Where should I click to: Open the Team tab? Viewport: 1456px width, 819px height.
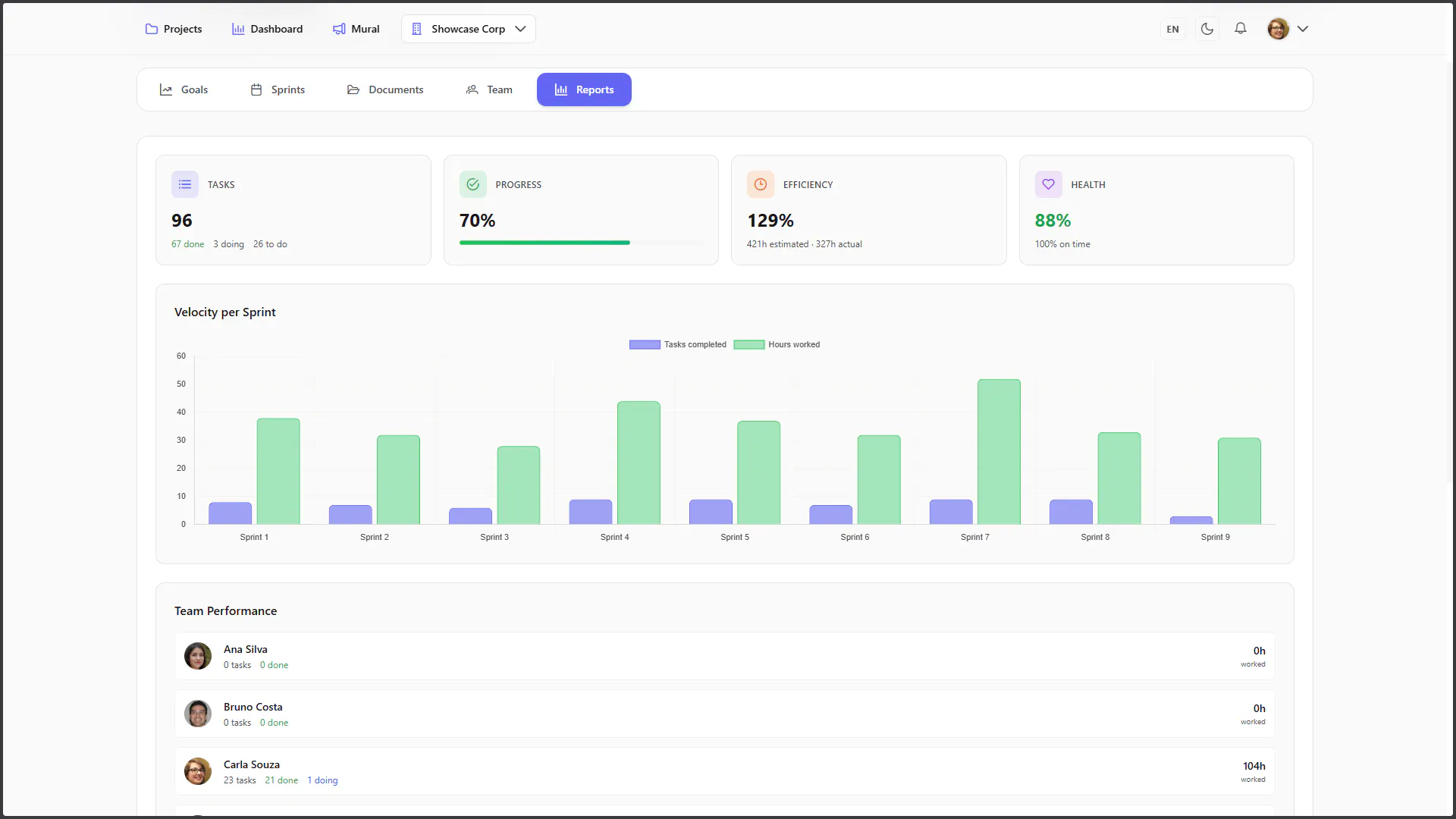[489, 89]
